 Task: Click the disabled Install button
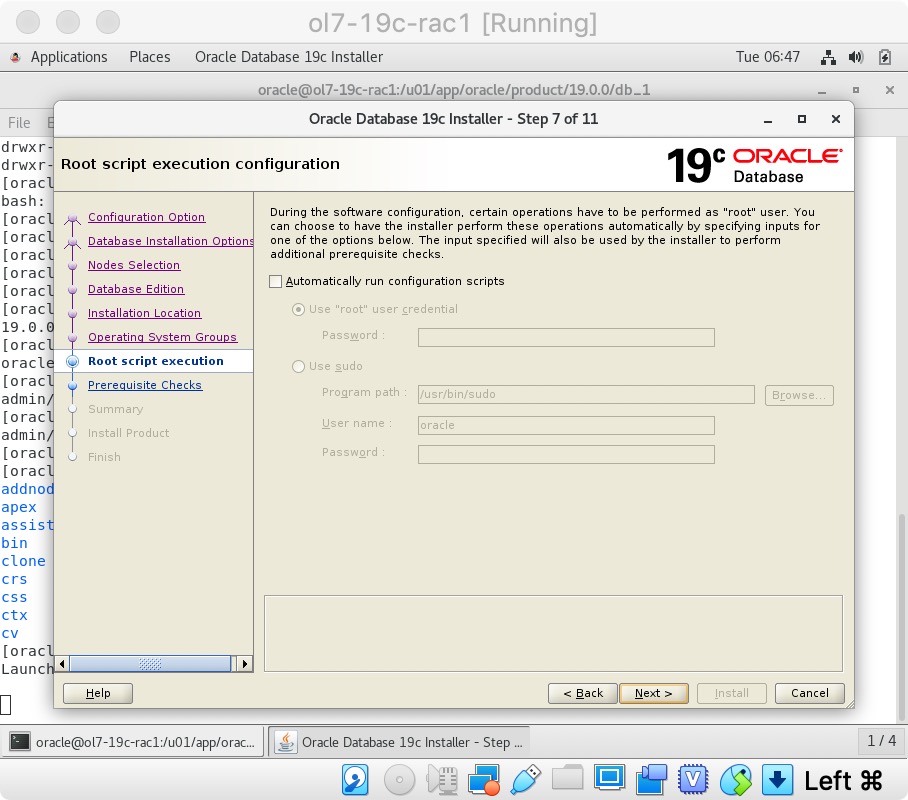pos(732,693)
